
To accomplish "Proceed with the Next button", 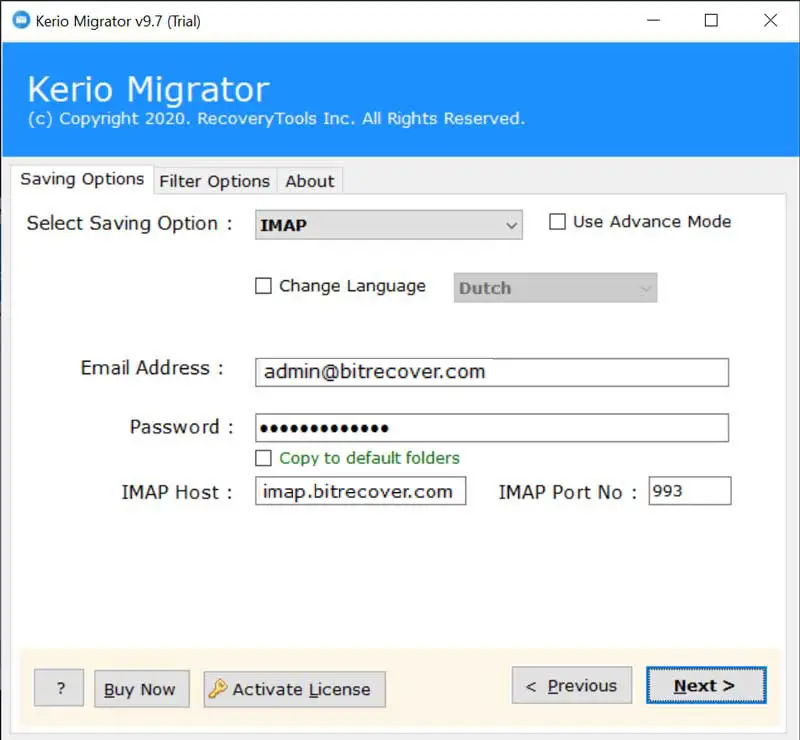I will [x=706, y=685].
